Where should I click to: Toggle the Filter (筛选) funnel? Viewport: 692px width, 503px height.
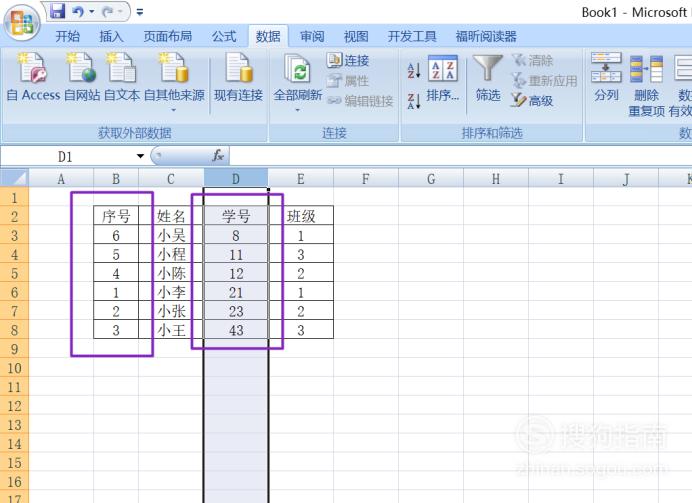pos(488,79)
